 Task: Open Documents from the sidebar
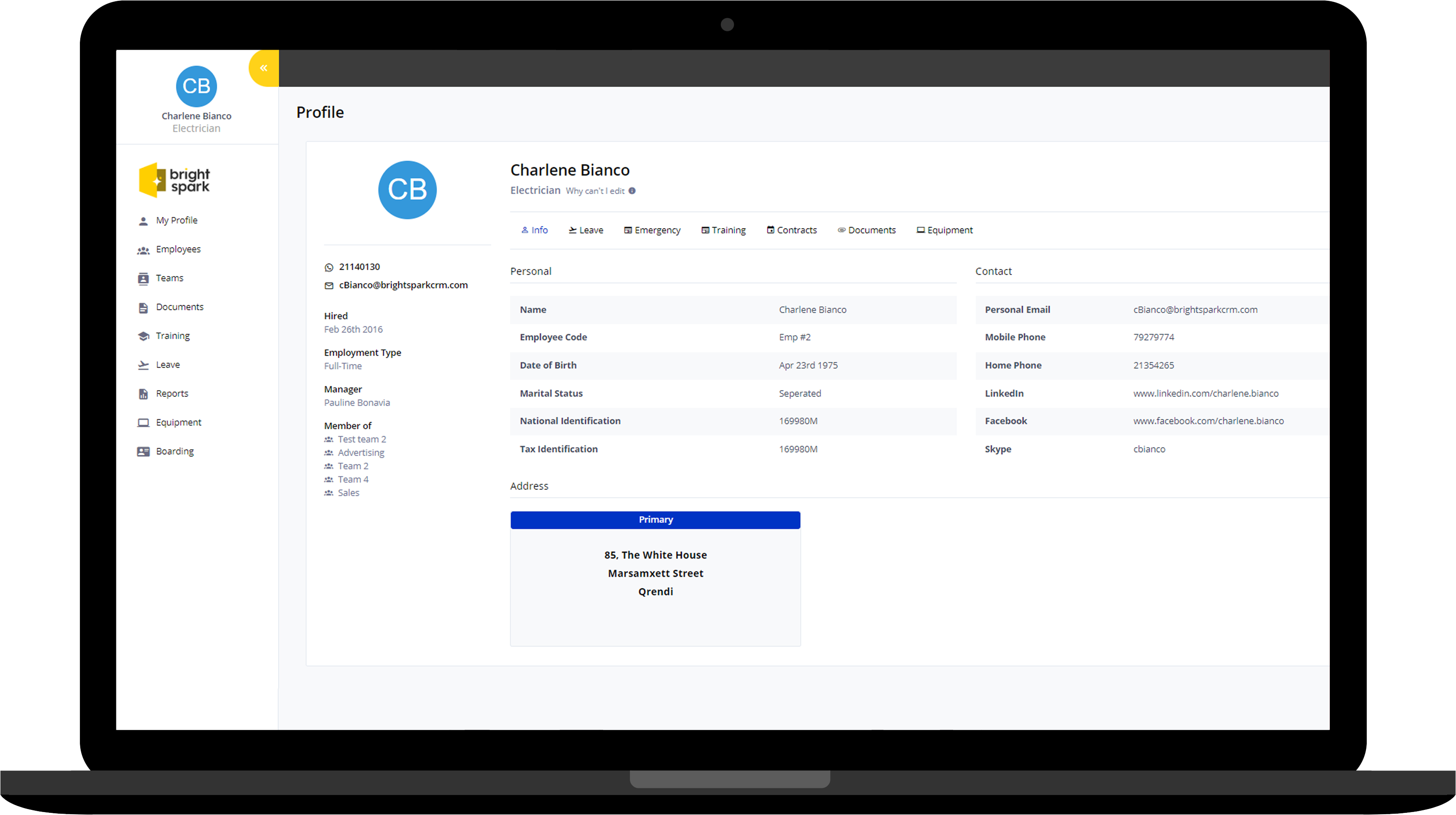[180, 306]
